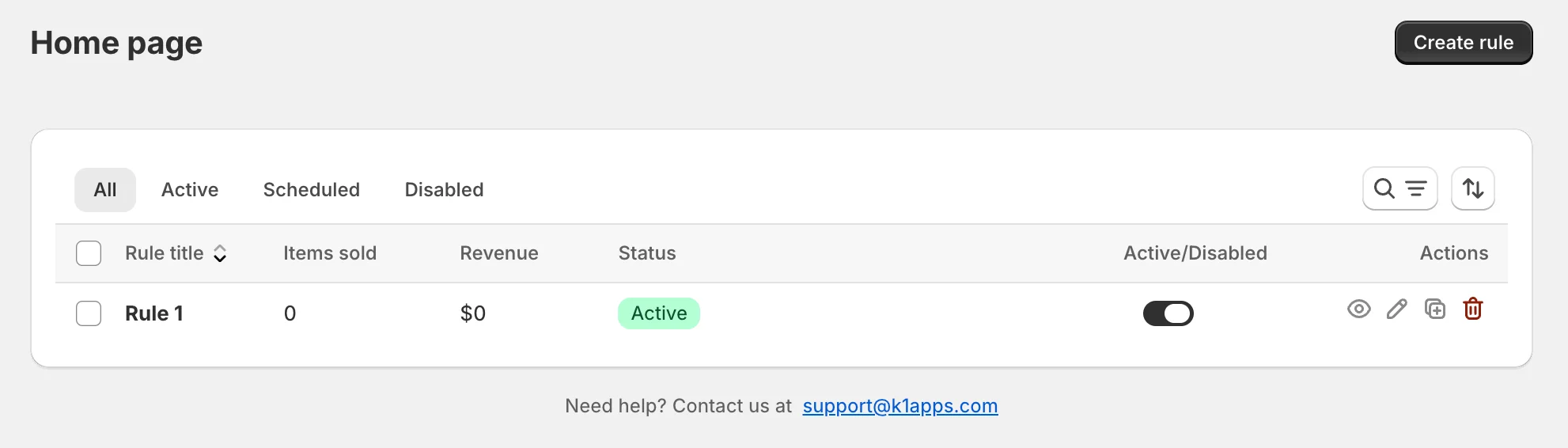
Task: Open the sort options button
Action: 1472,189
